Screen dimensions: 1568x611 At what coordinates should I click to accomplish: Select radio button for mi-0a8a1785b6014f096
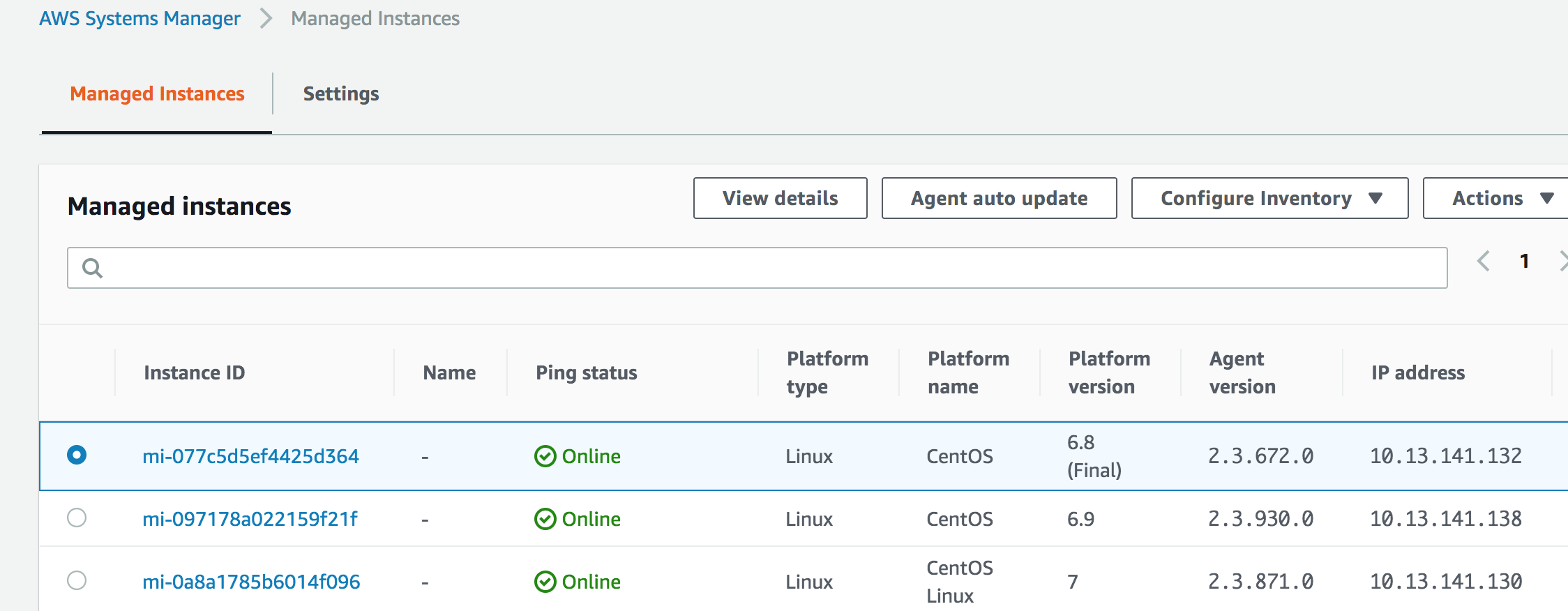pos(77,580)
